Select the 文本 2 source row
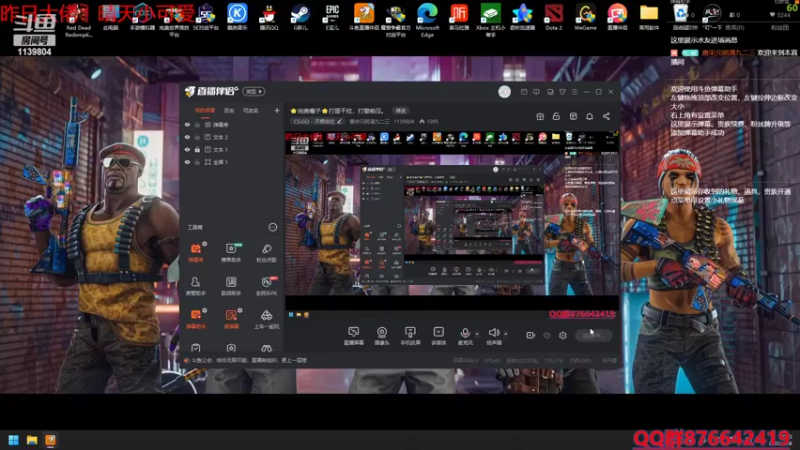This screenshot has width=800, height=450. (232, 137)
